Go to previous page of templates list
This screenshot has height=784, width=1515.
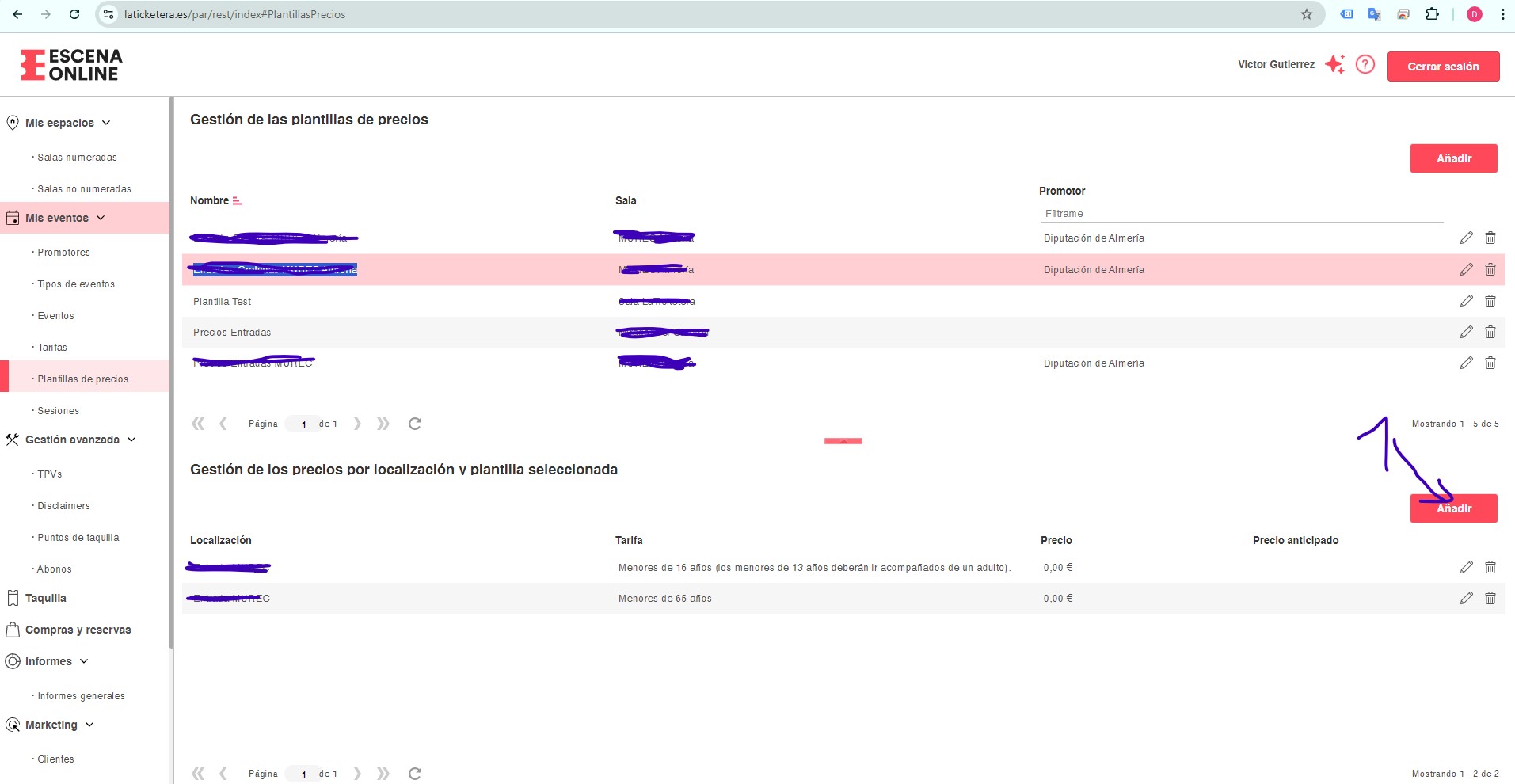pyautogui.click(x=223, y=424)
